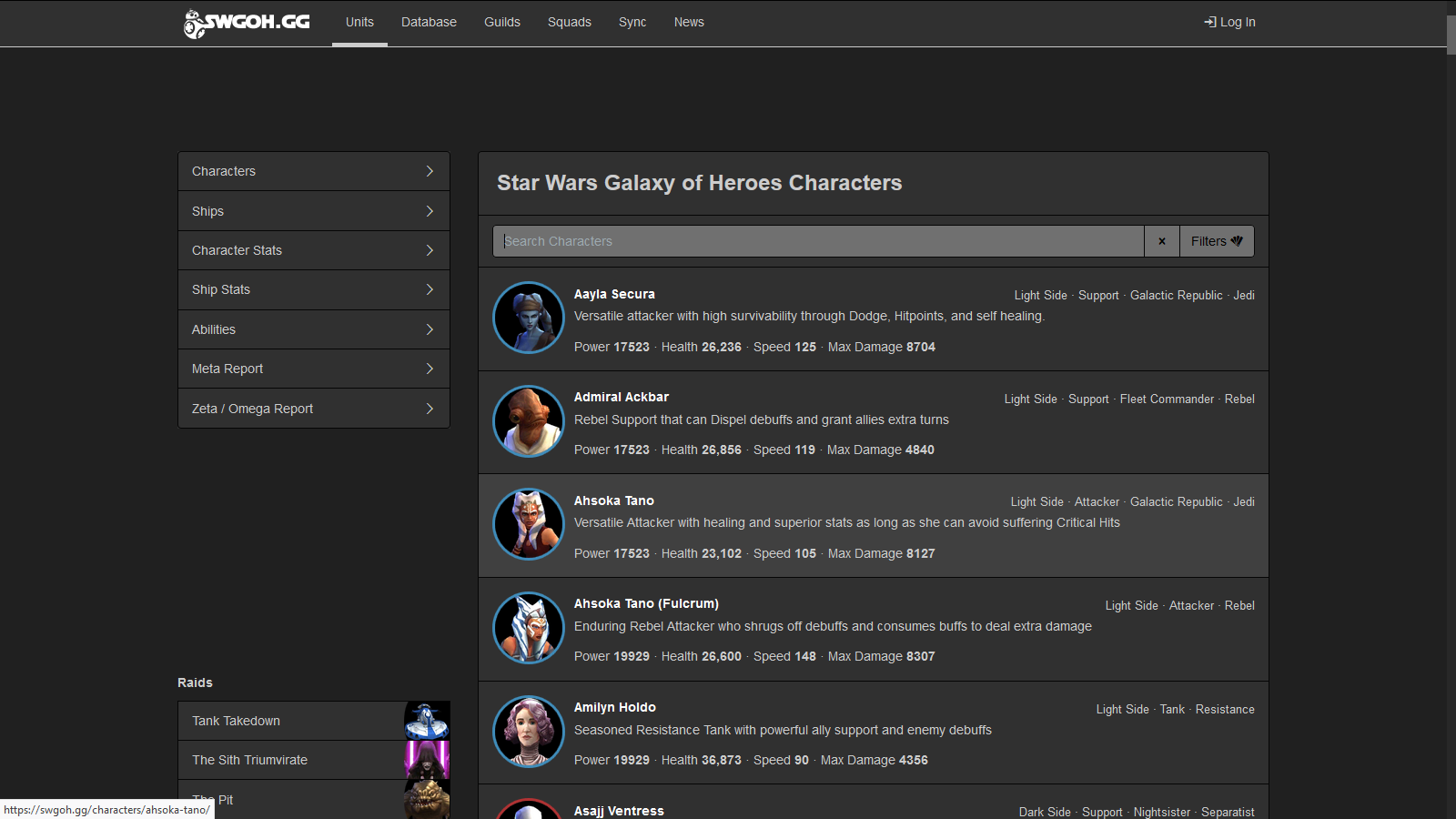Open The Sith Triumvirate raid link
Screen dimensions: 1456x819
tap(291, 760)
